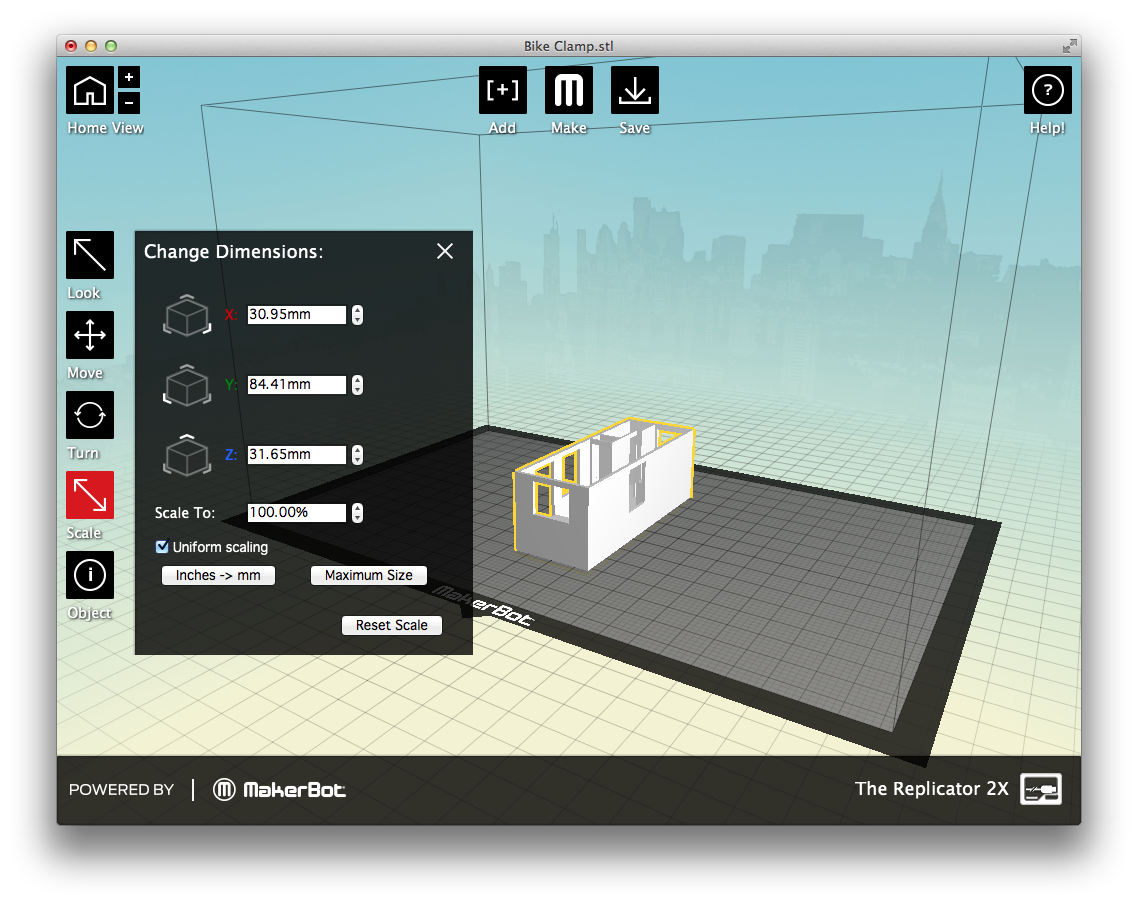The height and width of the screenshot is (904, 1138).
Task: Select the Move tool
Action: [89, 335]
